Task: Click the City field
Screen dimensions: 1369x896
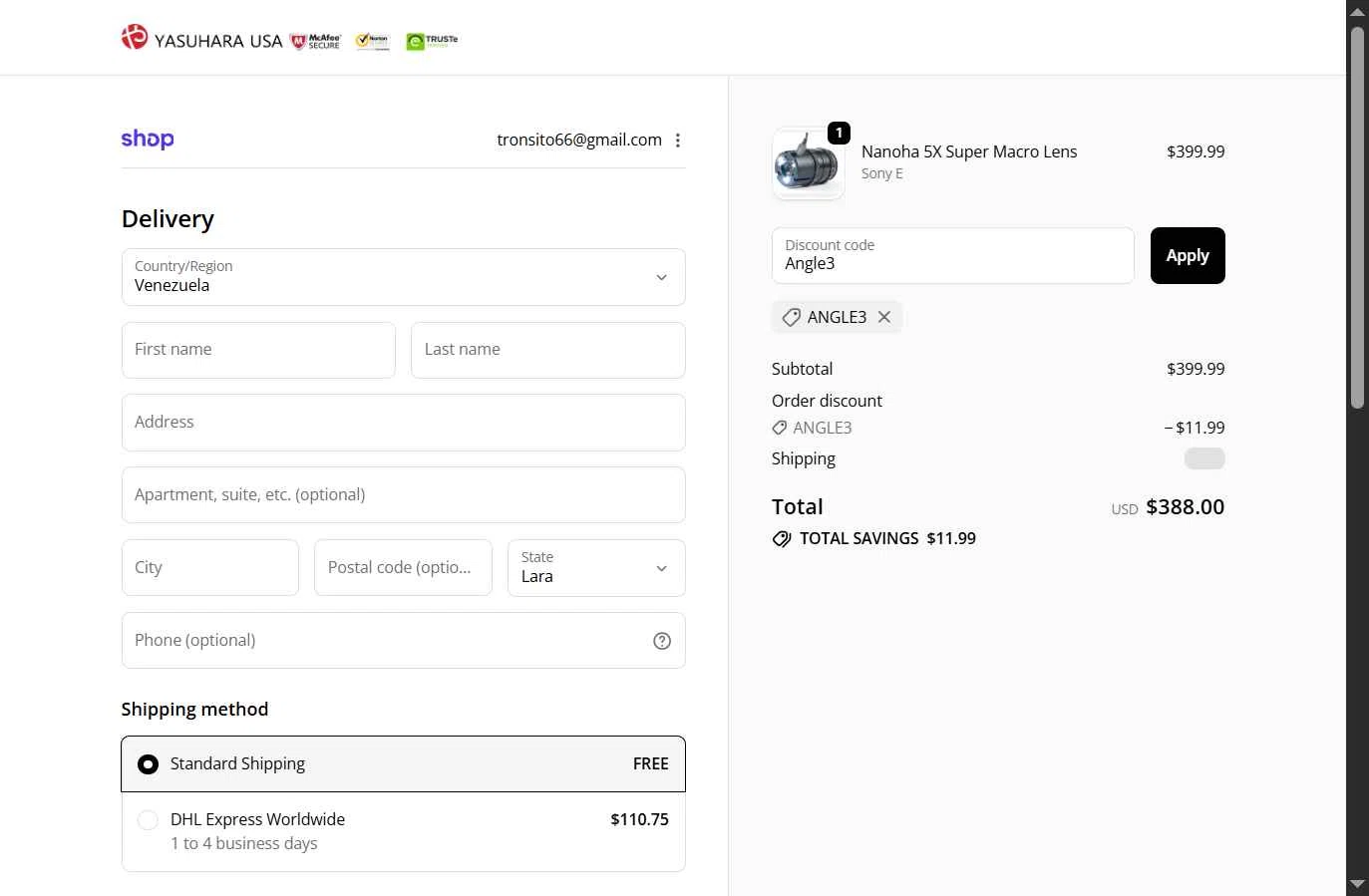Action: [x=210, y=568]
